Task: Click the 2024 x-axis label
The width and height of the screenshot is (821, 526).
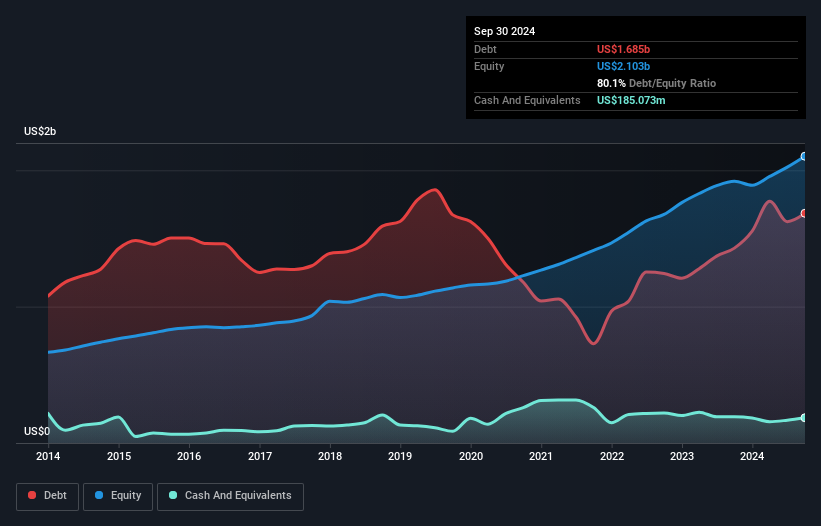Action: [752, 456]
